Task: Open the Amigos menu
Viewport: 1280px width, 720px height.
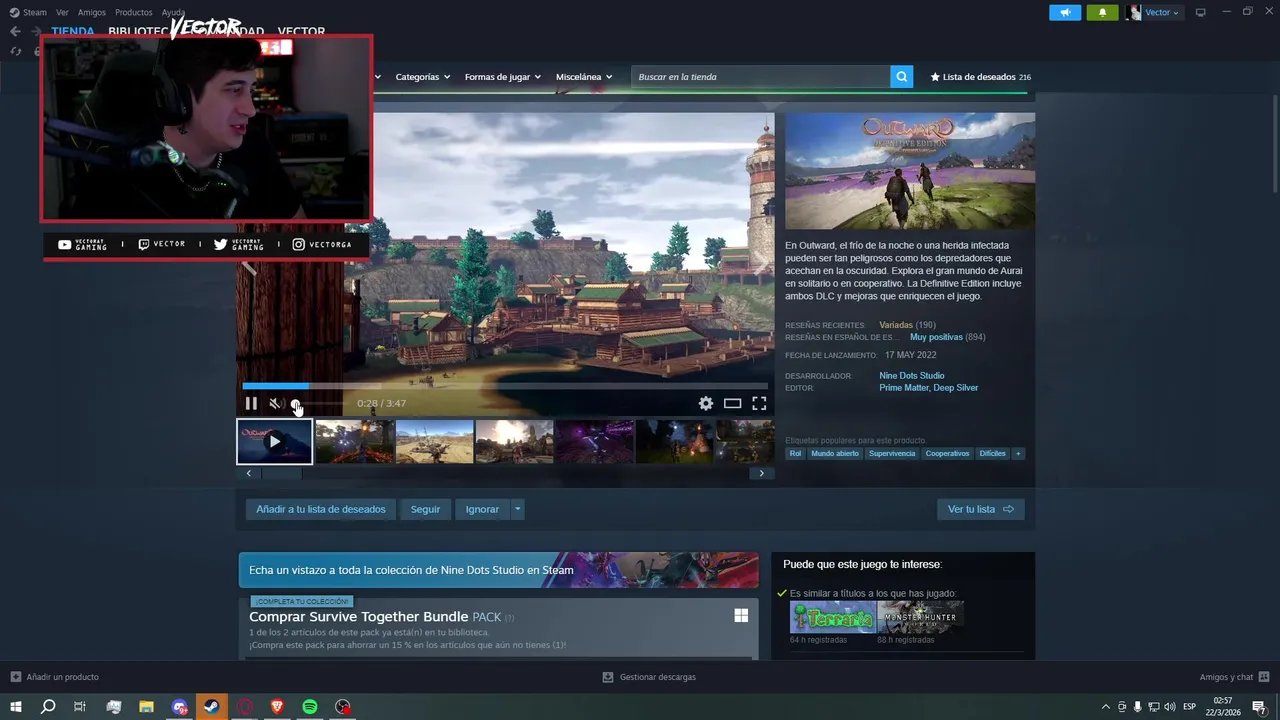Action: (x=92, y=12)
